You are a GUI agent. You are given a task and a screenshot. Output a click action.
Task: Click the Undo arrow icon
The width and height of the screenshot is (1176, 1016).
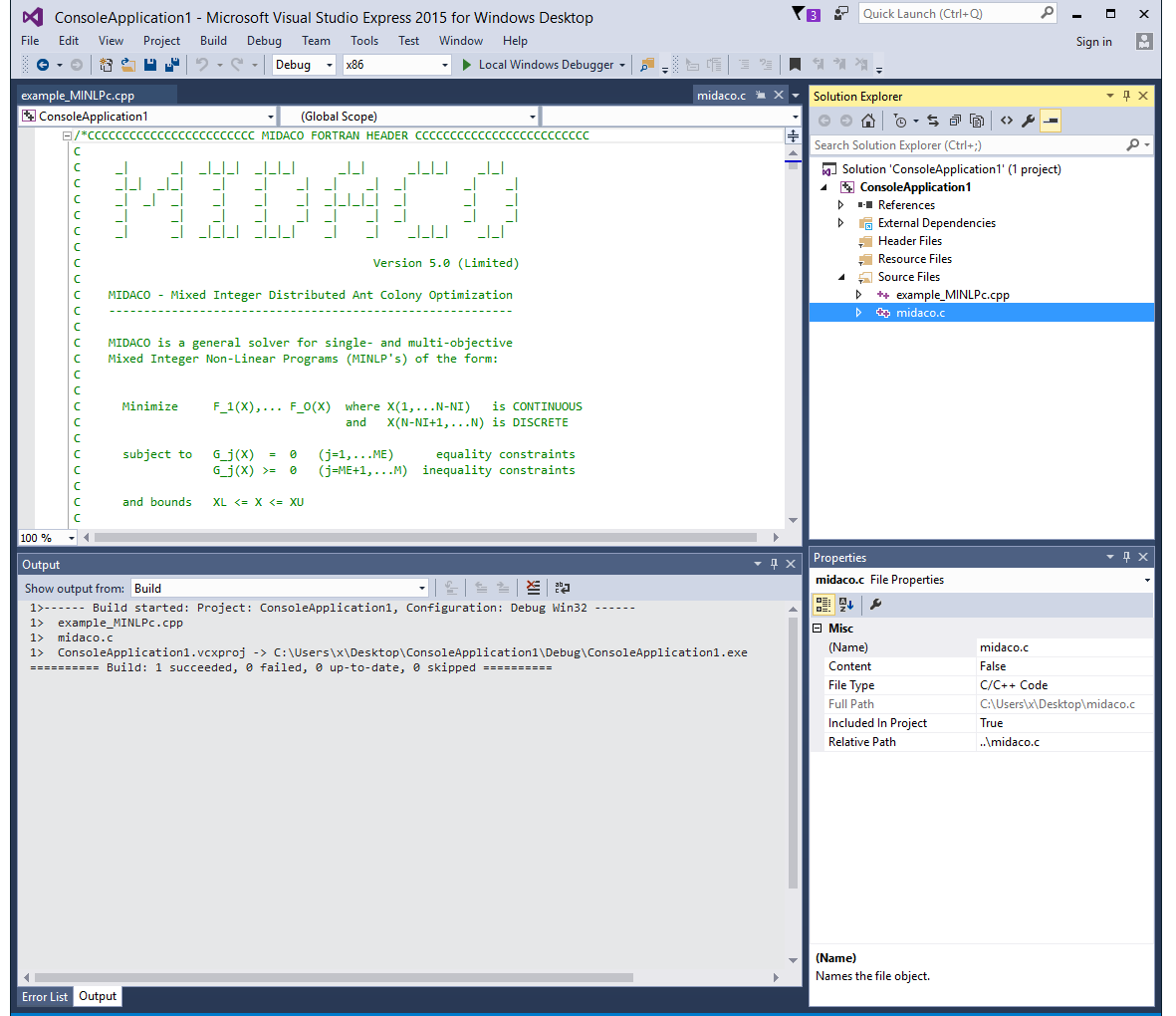202,65
